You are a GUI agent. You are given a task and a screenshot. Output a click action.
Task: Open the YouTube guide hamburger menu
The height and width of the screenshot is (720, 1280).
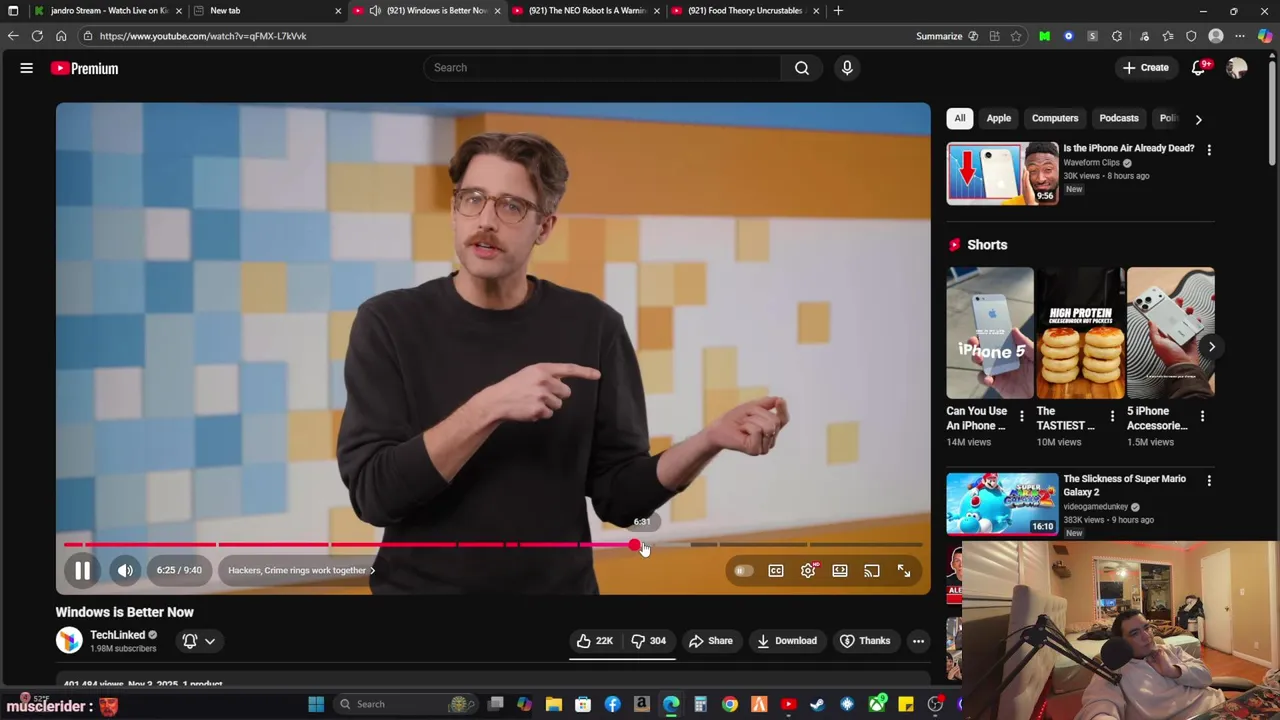[27, 68]
